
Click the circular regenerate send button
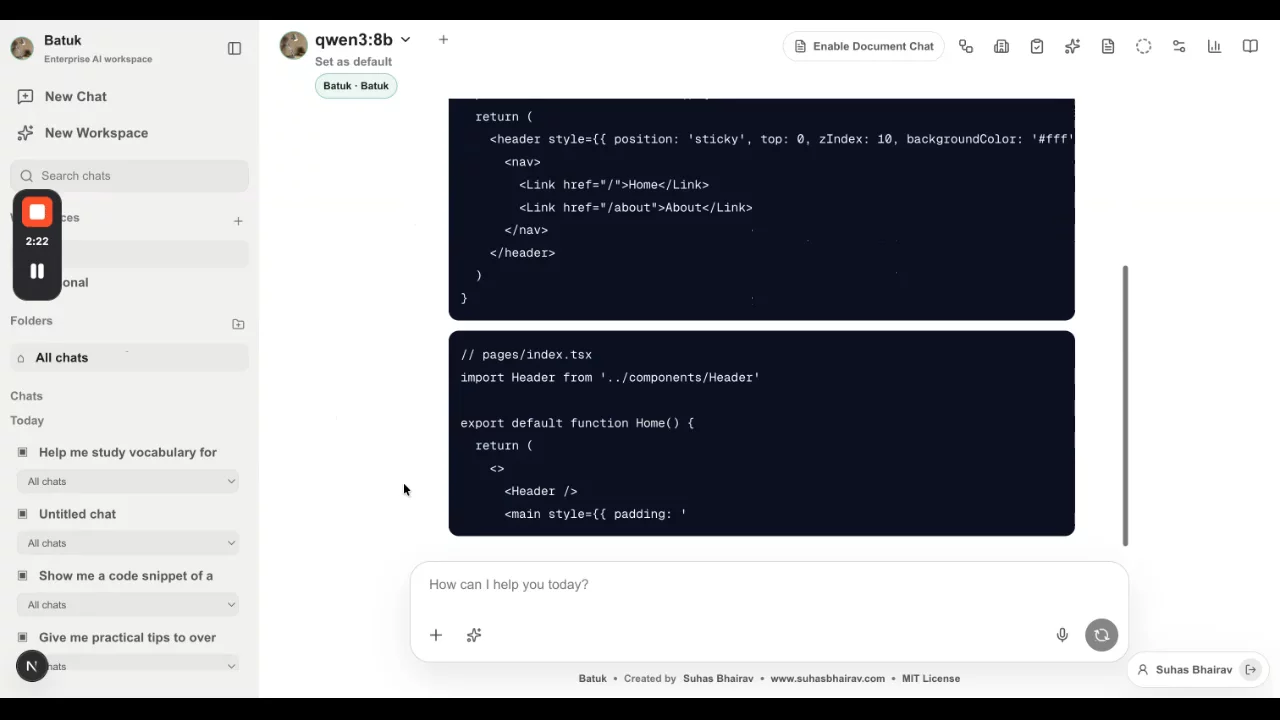pyautogui.click(x=1101, y=635)
